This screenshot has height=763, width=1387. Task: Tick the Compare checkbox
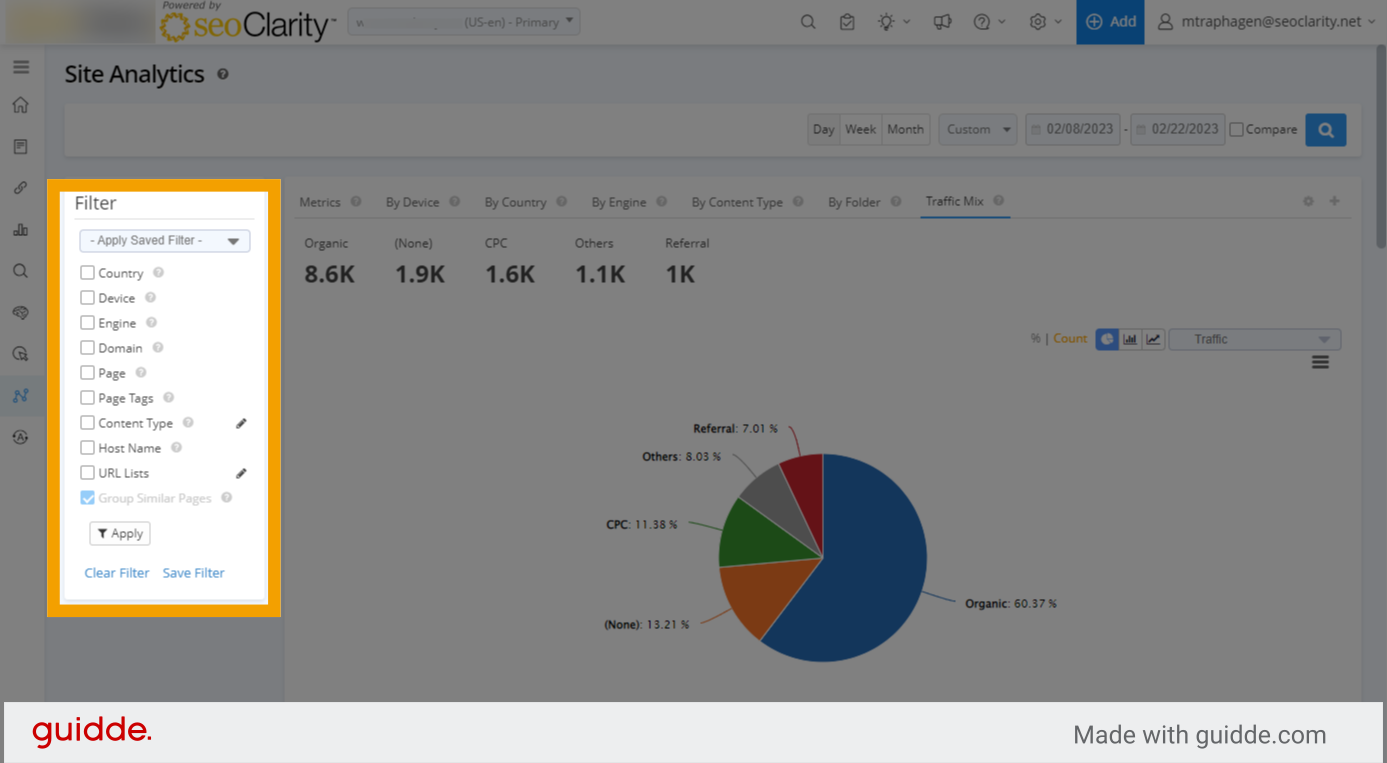[x=1237, y=129]
